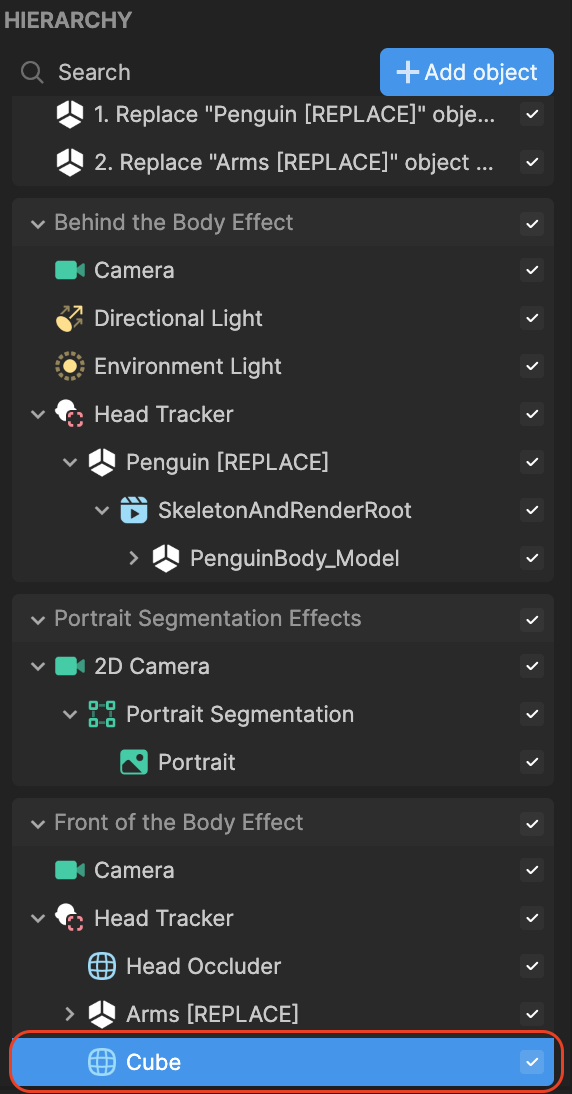Click the green 2D Camera icon
The height and width of the screenshot is (1094, 572).
coord(69,666)
